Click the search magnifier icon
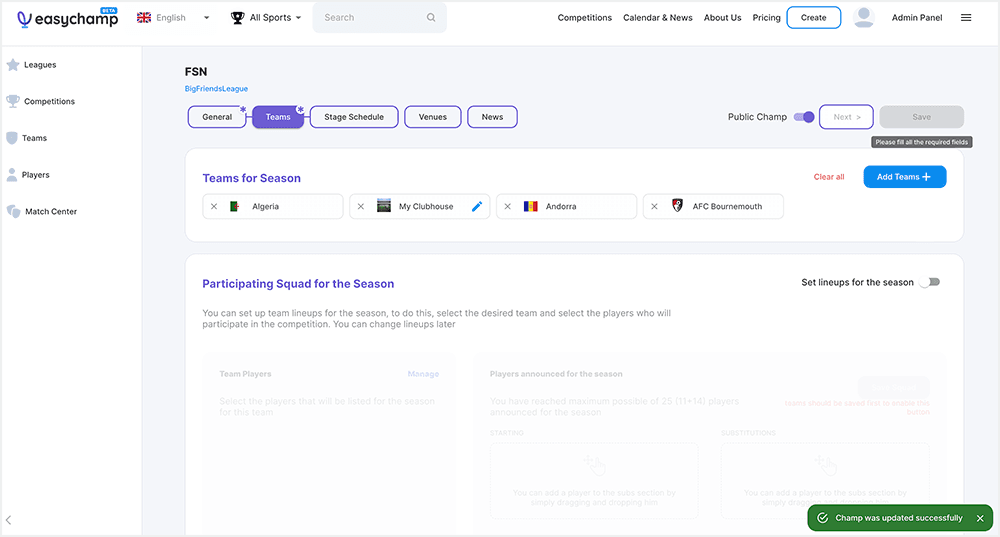Screen dimensions: 1000x537 point(431,18)
